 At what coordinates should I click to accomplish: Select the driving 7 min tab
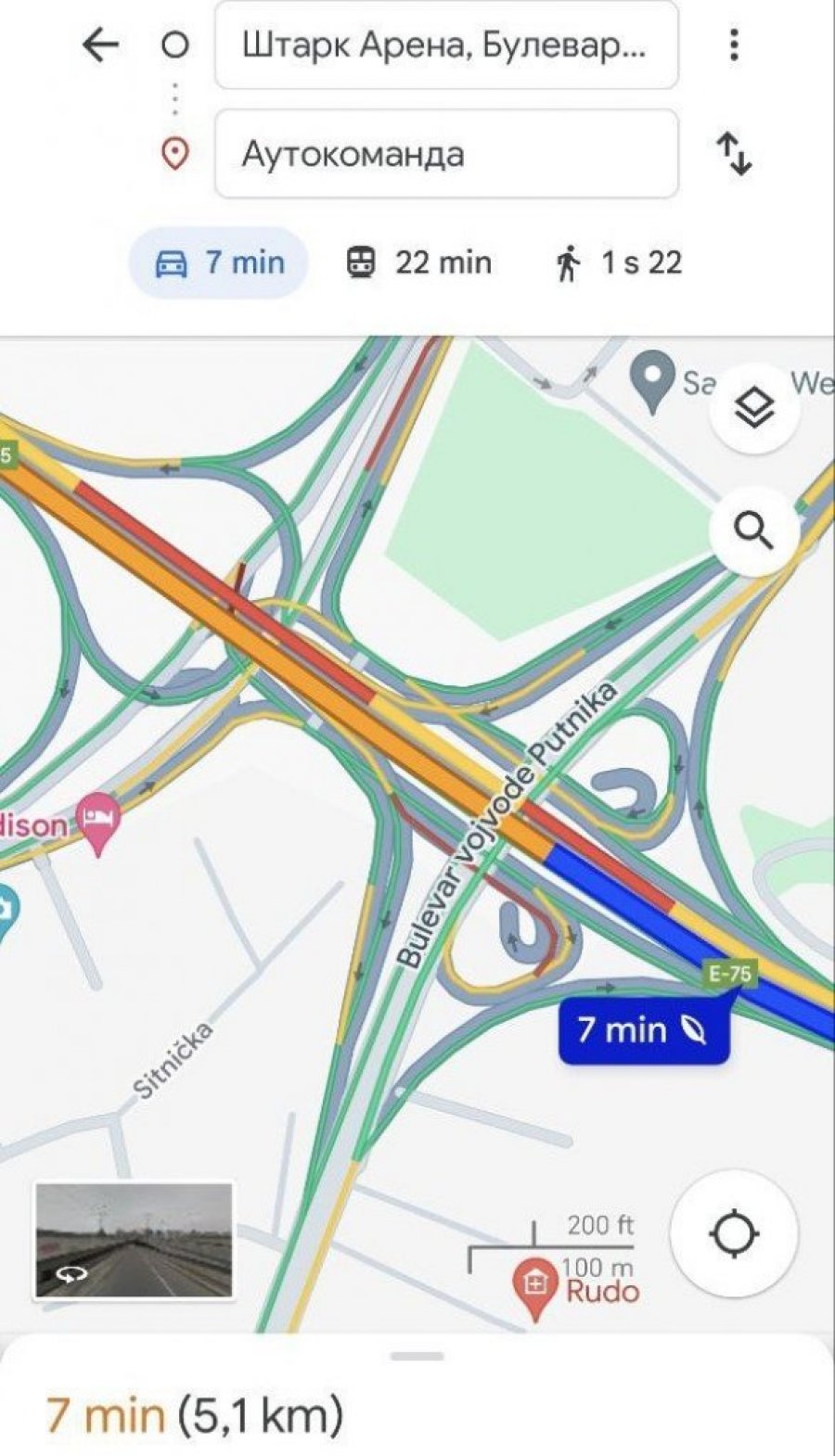click(219, 262)
